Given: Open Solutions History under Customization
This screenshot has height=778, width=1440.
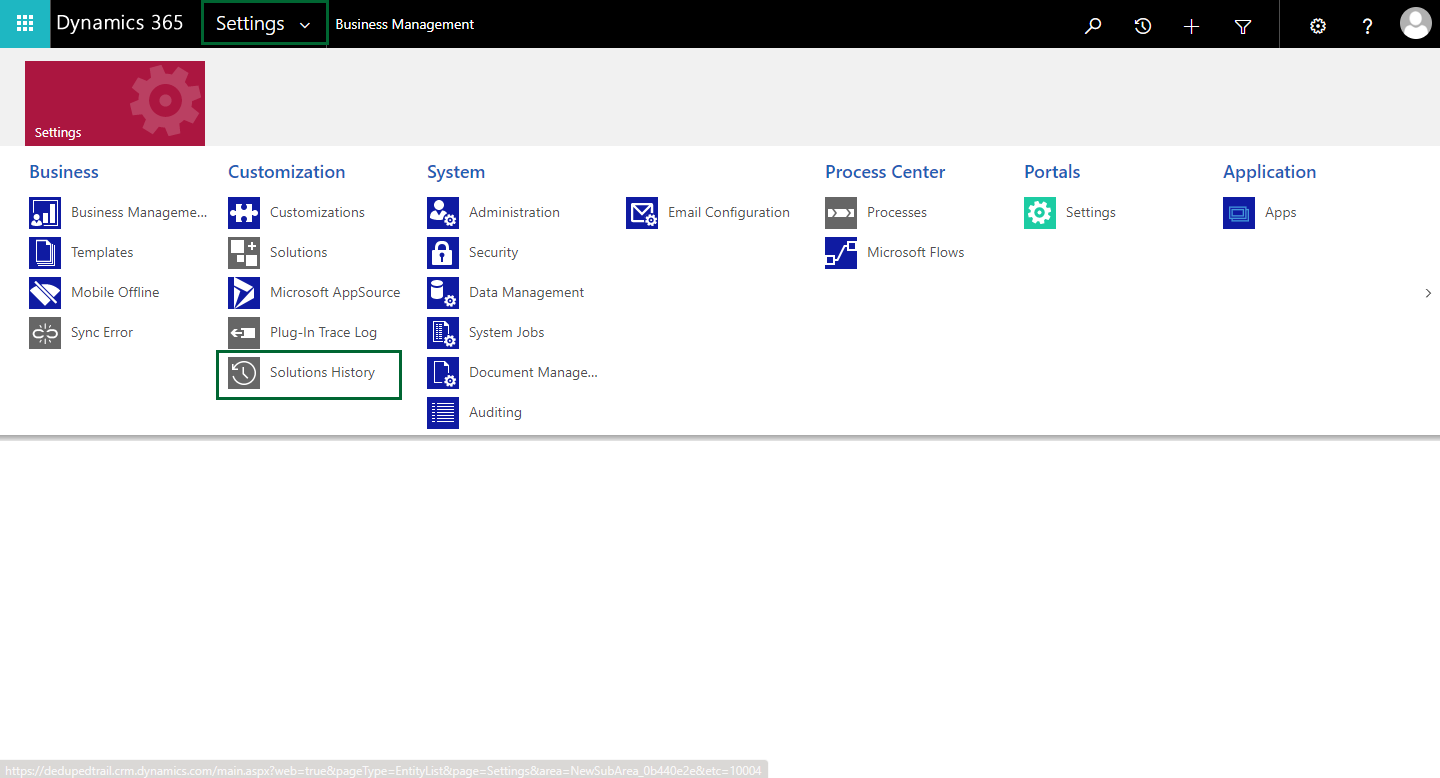Looking at the screenshot, I should click(x=321, y=372).
